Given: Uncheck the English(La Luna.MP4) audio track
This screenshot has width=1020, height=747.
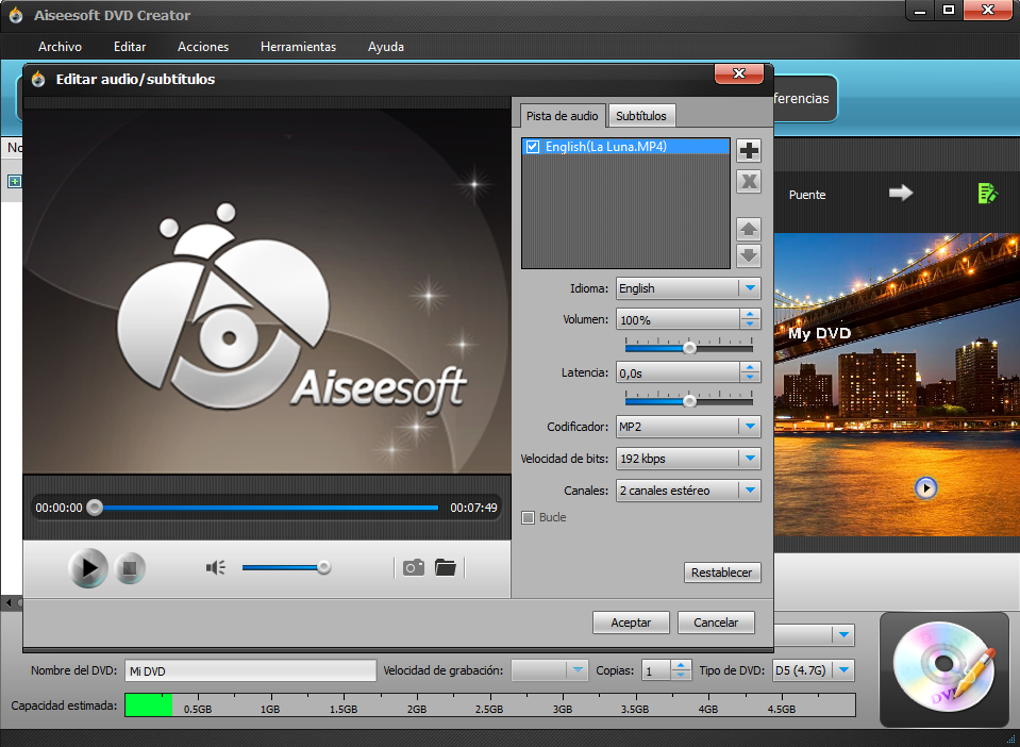Looking at the screenshot, I should (533, 147).
